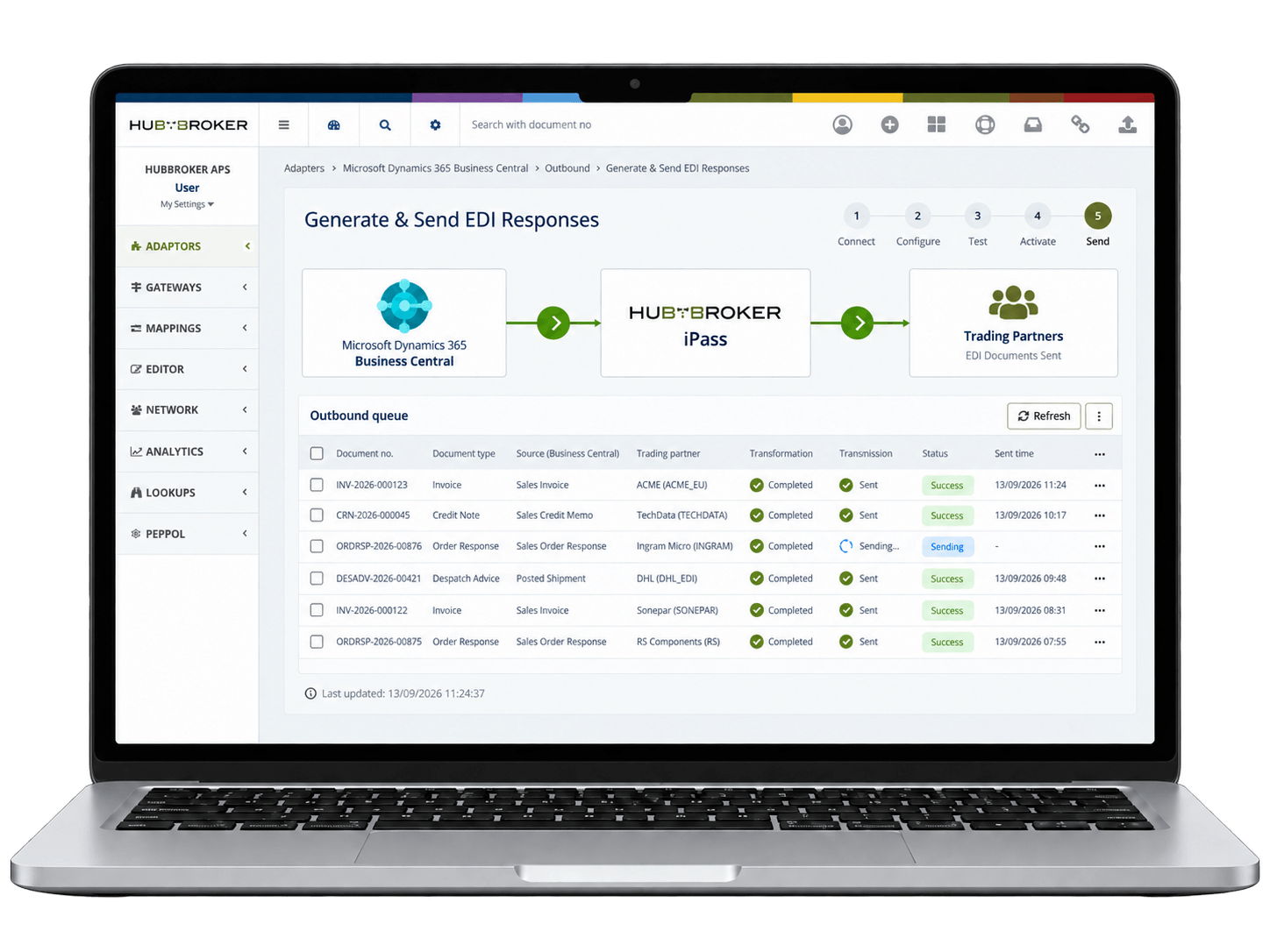Select the DESADV-2026-00421 row checkbox

[x=317, y=579]
